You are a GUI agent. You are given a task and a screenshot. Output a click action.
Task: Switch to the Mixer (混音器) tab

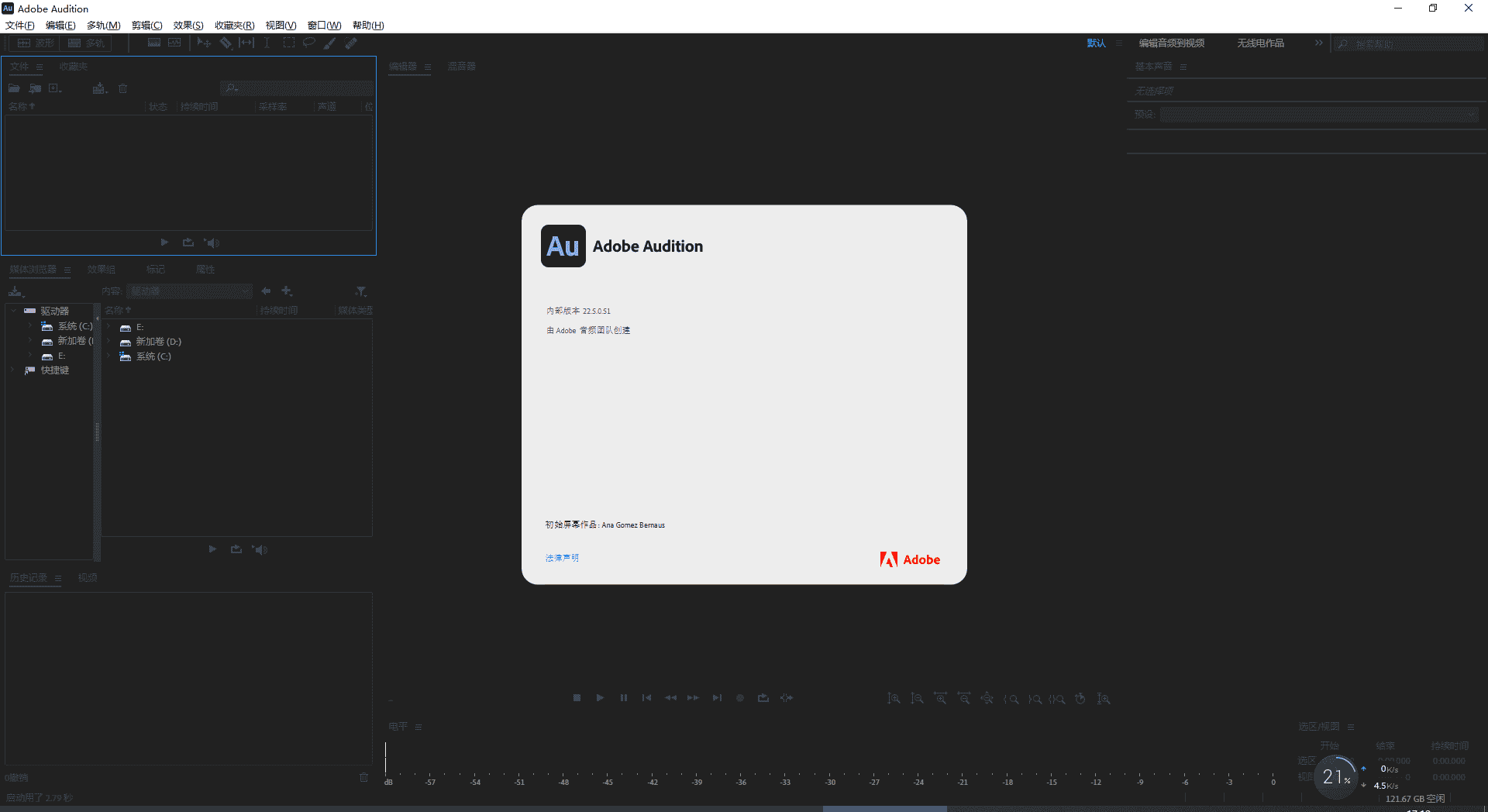[461, 67]
